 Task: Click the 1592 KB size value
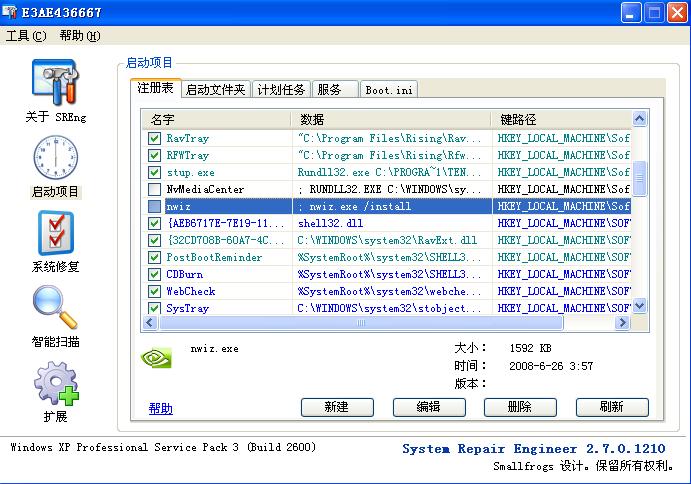530,348
